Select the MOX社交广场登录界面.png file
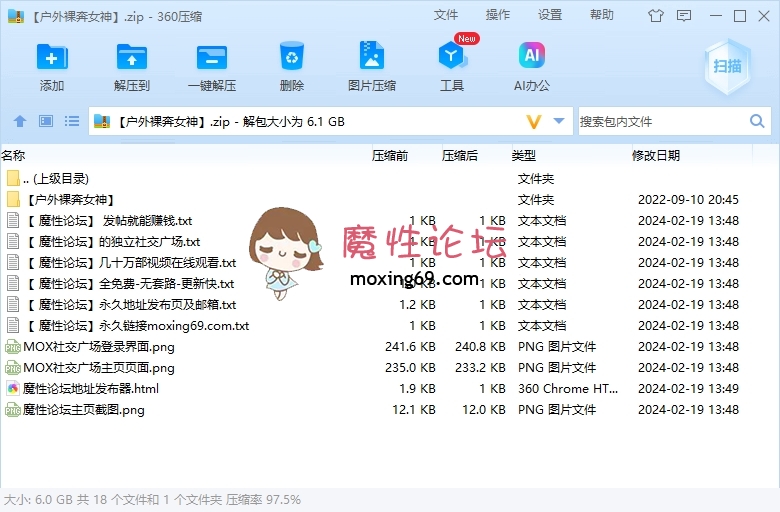The height and width of the screenshot is (512, 780). [x=98, y=347]
